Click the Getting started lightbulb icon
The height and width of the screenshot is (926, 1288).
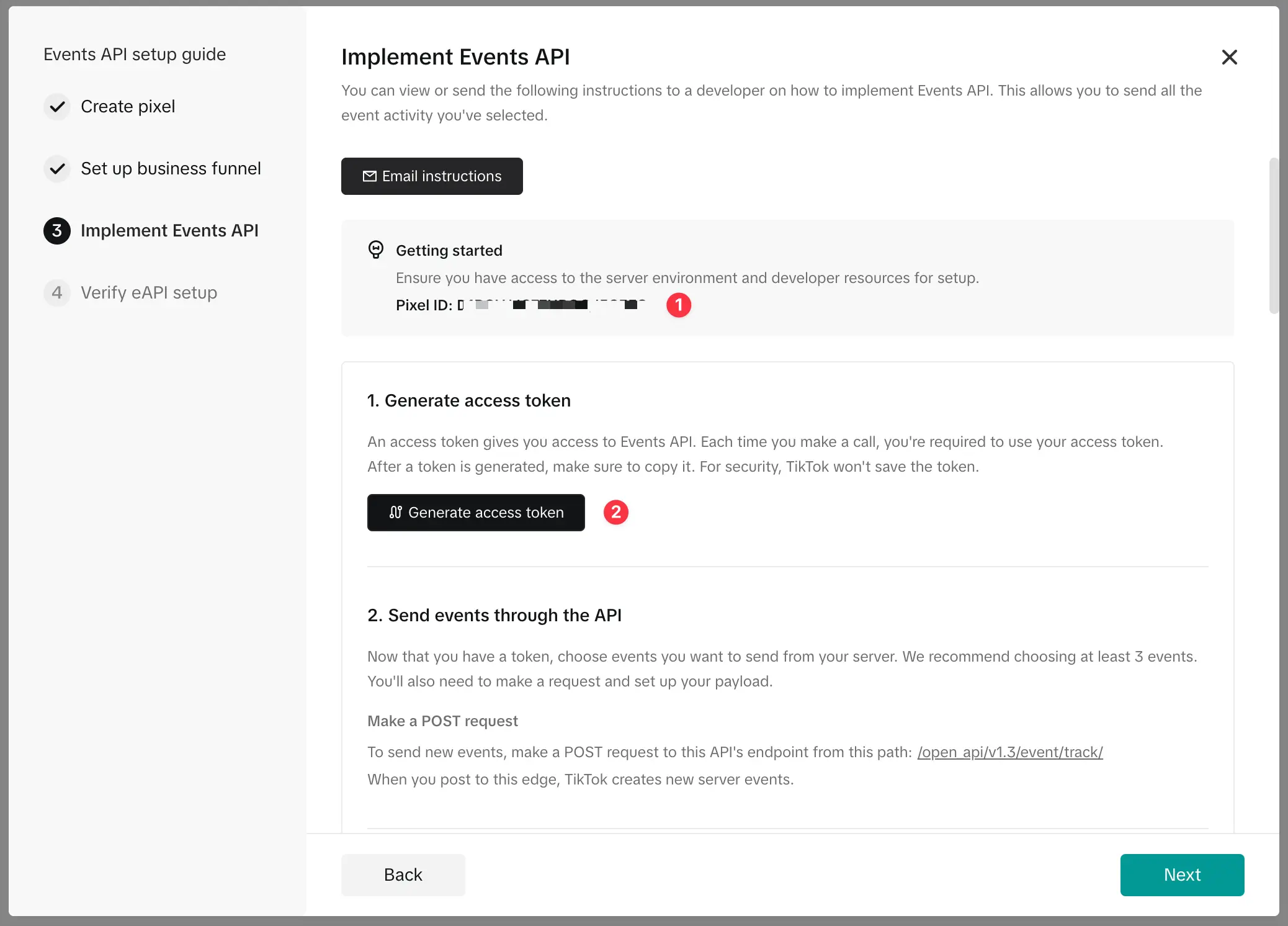pos(376,249)
